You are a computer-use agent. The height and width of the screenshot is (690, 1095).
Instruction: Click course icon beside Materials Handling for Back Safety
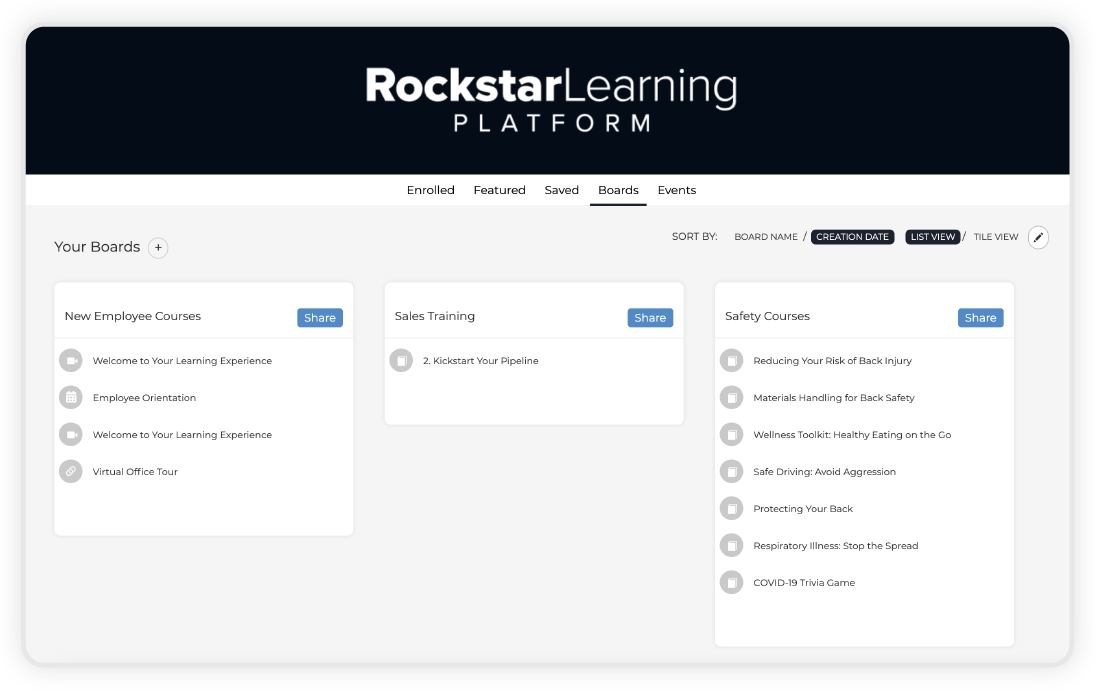(x=731, y=397)
